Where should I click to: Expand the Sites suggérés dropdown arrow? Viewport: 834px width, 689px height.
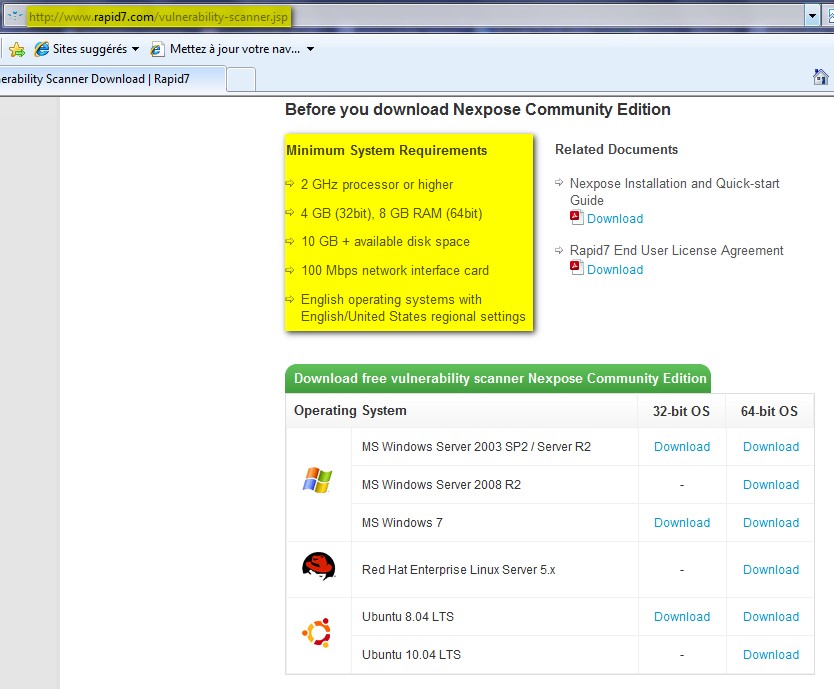pos(135,49)
